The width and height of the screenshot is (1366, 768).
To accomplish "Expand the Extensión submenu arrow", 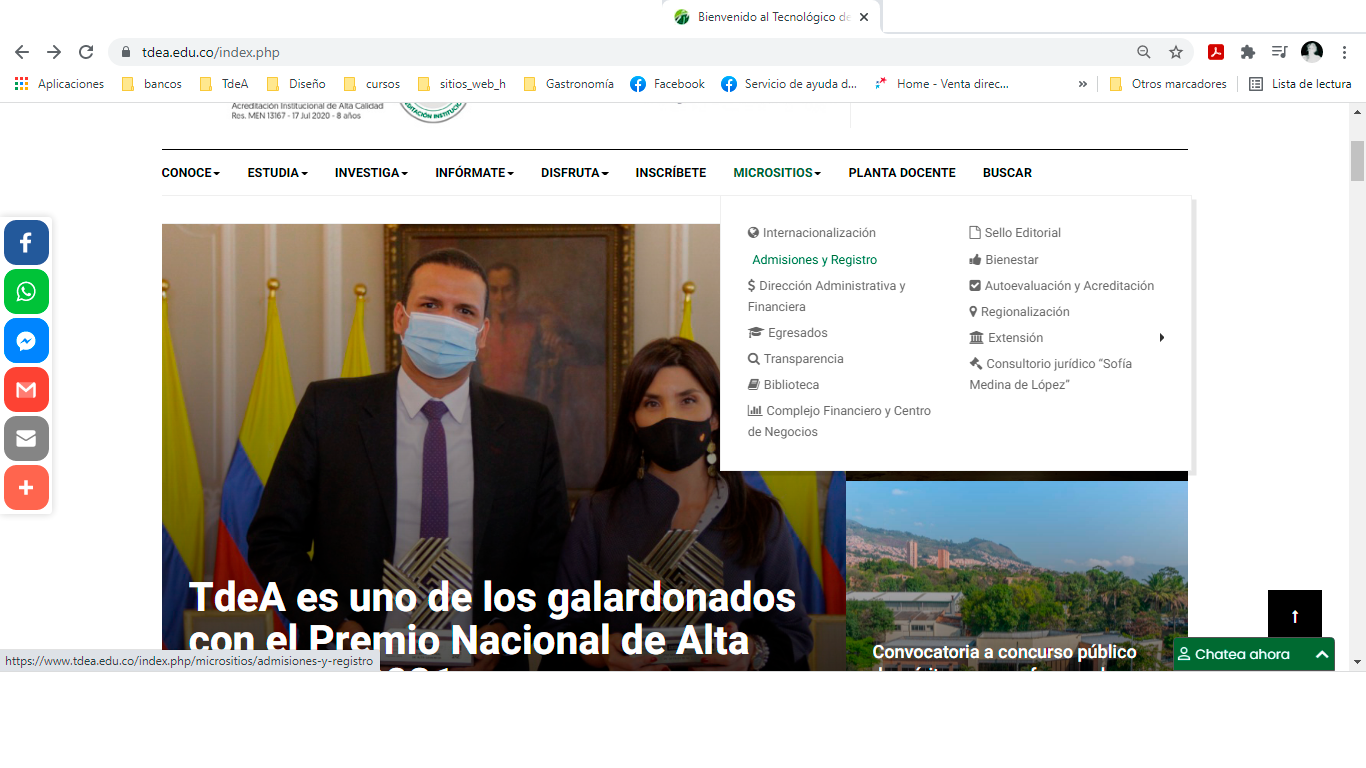I will 1162,338.
